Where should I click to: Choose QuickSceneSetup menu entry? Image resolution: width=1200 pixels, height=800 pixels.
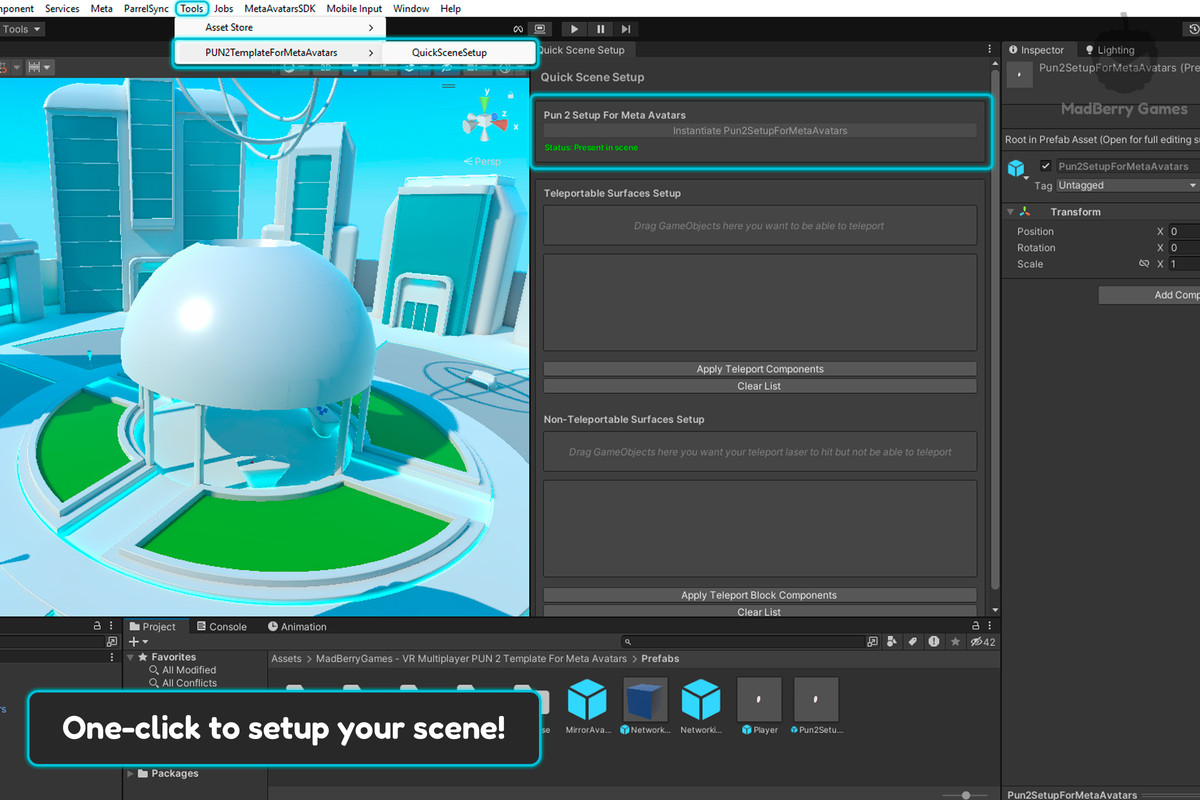[x=449, y=52]
